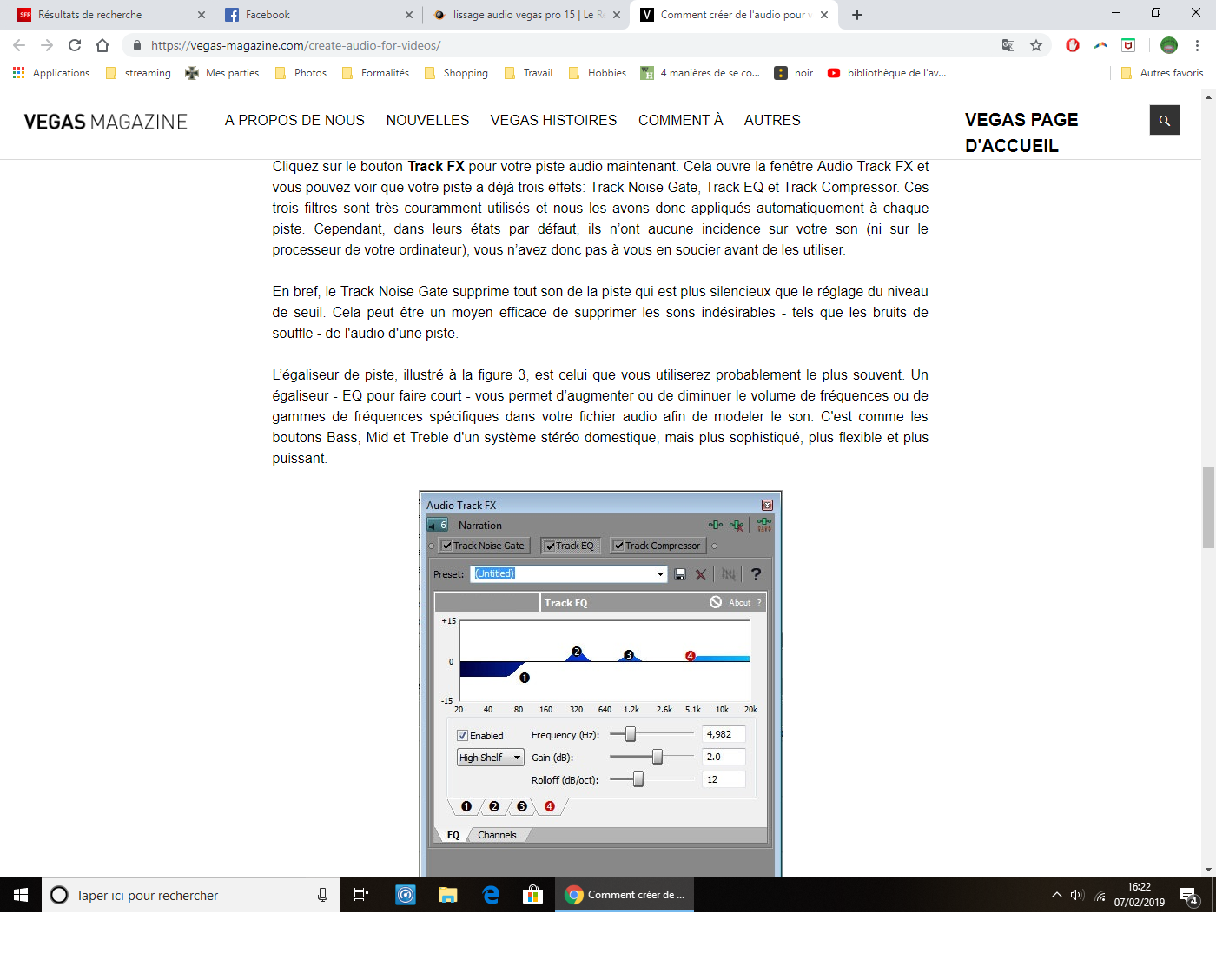Switch to the Channels tab
Screen dimensions: 1216x980
497,835
